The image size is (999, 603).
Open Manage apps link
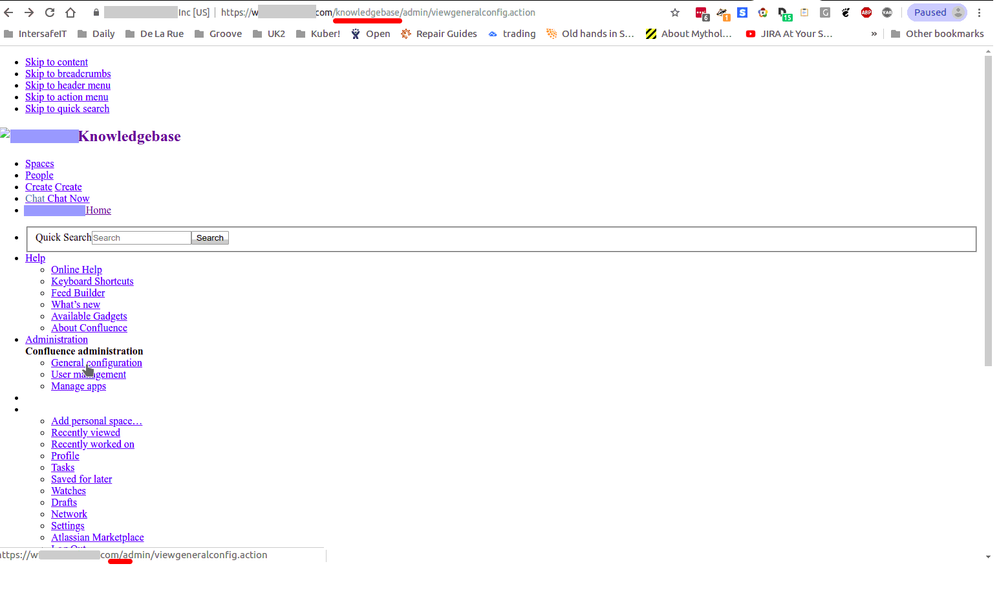pos(78,386)
